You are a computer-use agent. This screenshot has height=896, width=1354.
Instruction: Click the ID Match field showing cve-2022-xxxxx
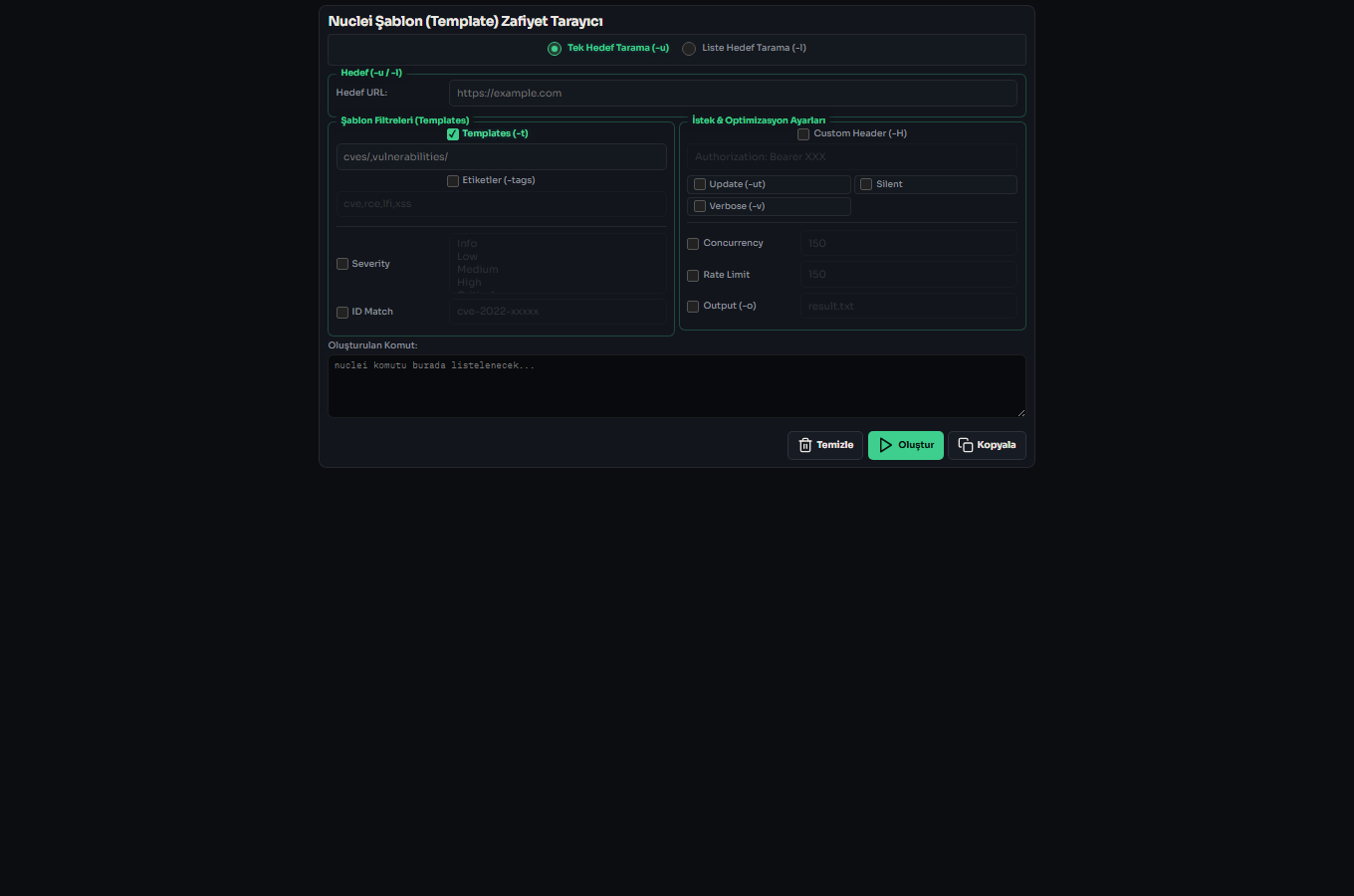[558, 312]
